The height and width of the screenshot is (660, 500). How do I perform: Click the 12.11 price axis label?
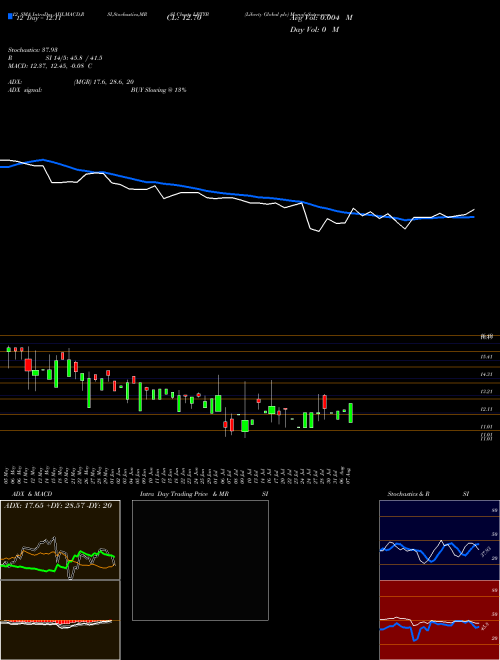pyautogui.click(x=487, y=409)
